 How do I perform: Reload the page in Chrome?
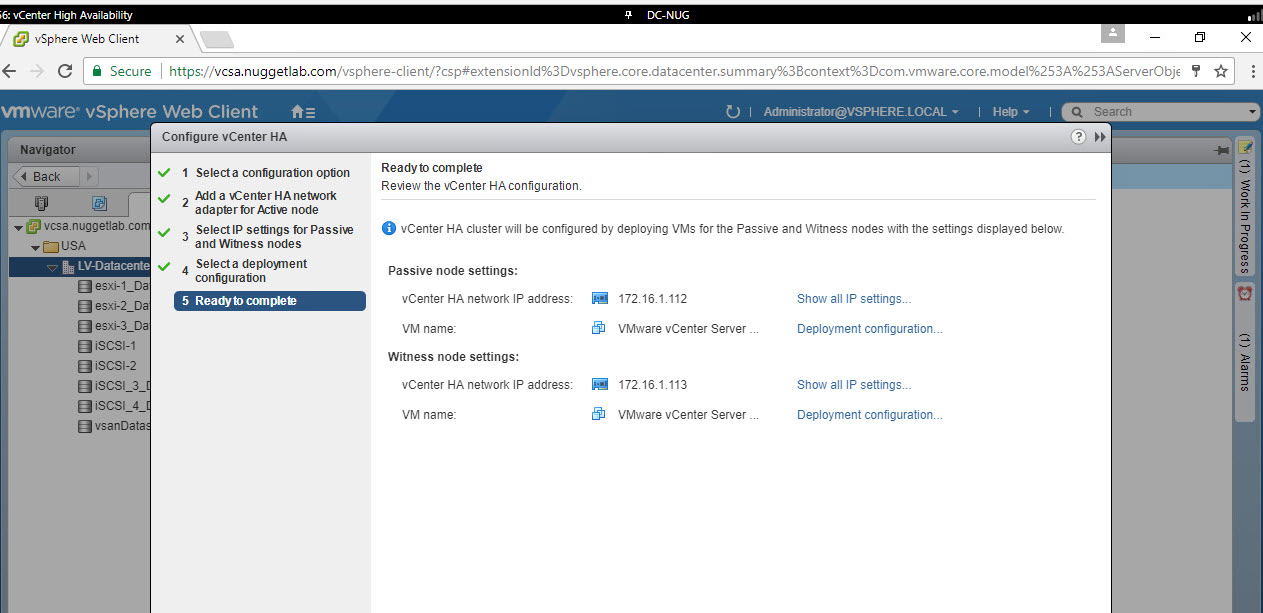coord(65,71)
